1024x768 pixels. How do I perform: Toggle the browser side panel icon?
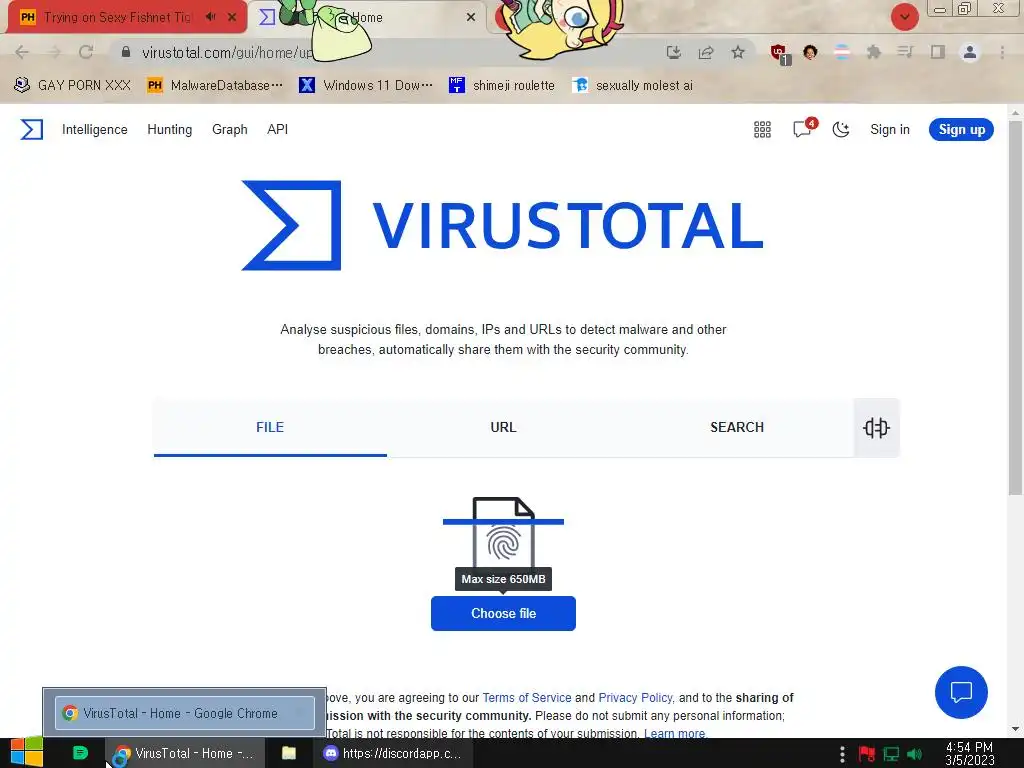pos(938,52)
